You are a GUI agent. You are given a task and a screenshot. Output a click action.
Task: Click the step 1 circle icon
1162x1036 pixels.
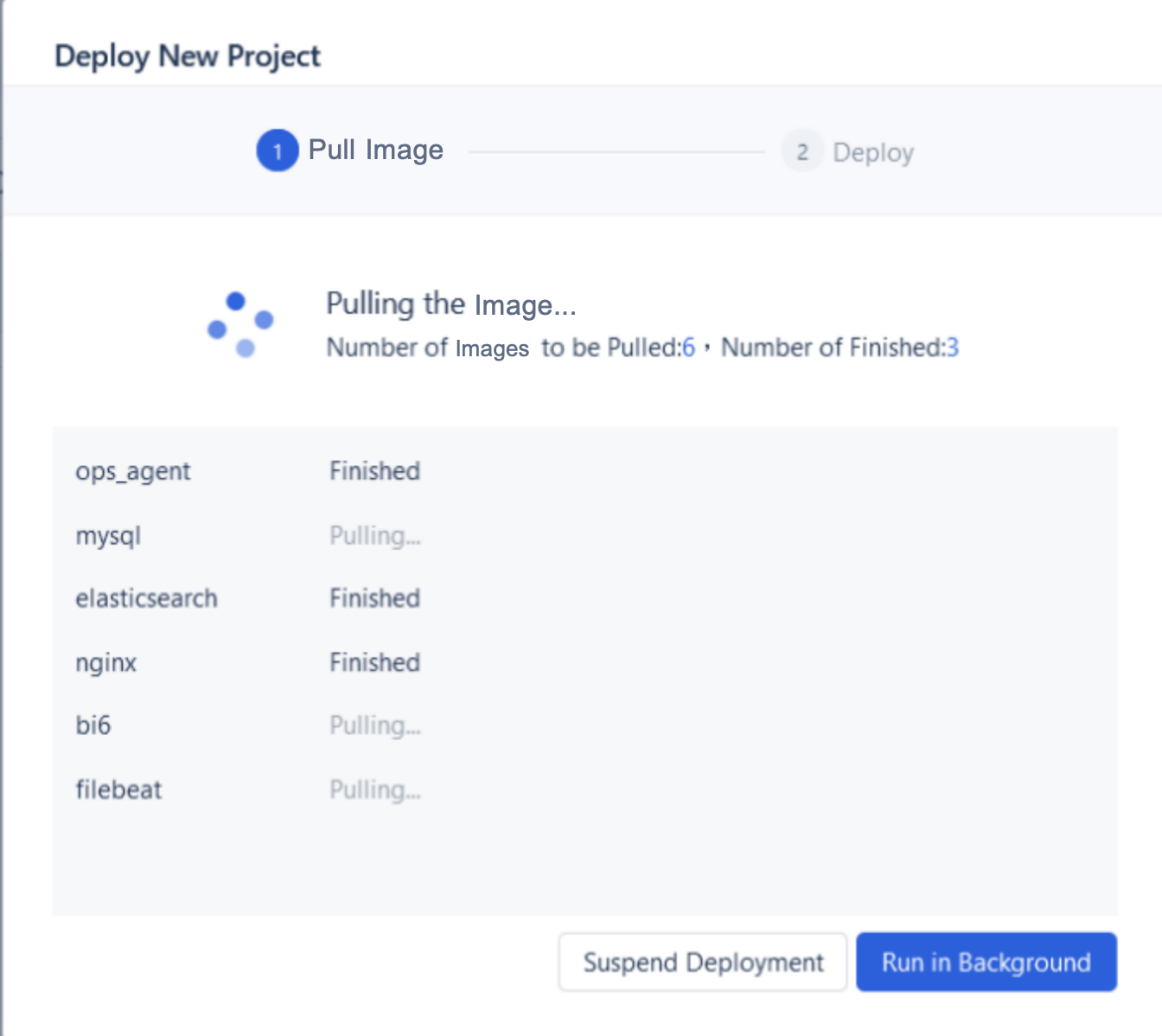pyautogui.click(x=277, y=151)
